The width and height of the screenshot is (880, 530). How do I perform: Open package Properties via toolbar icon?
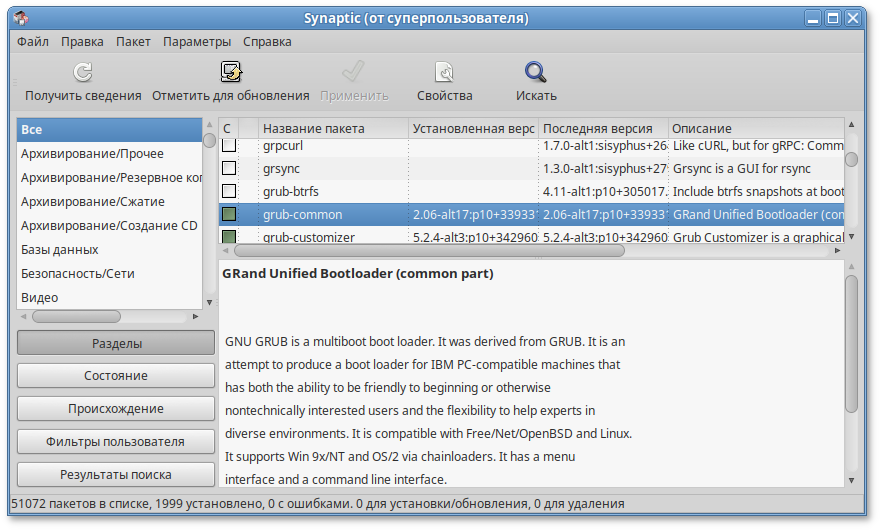point(444,72)
